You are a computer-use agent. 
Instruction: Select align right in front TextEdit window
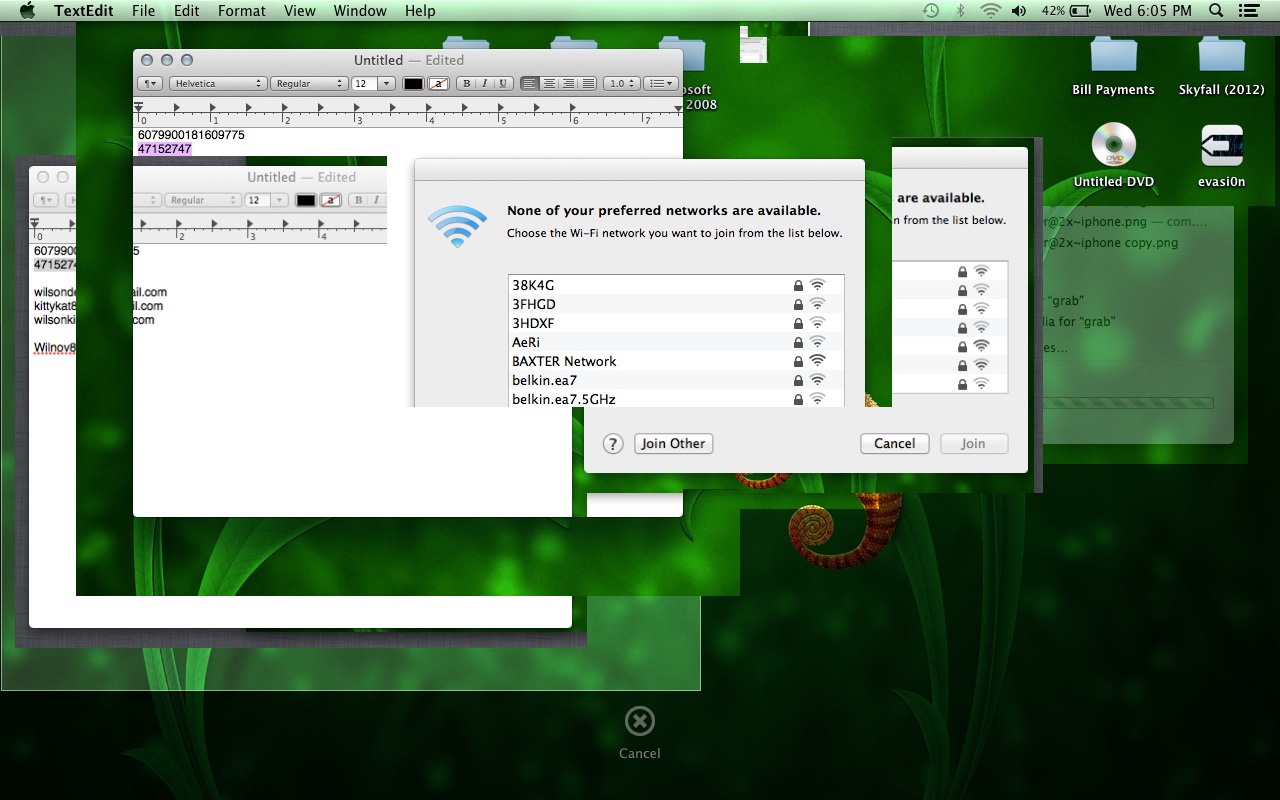pyautogui.click(x=568, y=84)
